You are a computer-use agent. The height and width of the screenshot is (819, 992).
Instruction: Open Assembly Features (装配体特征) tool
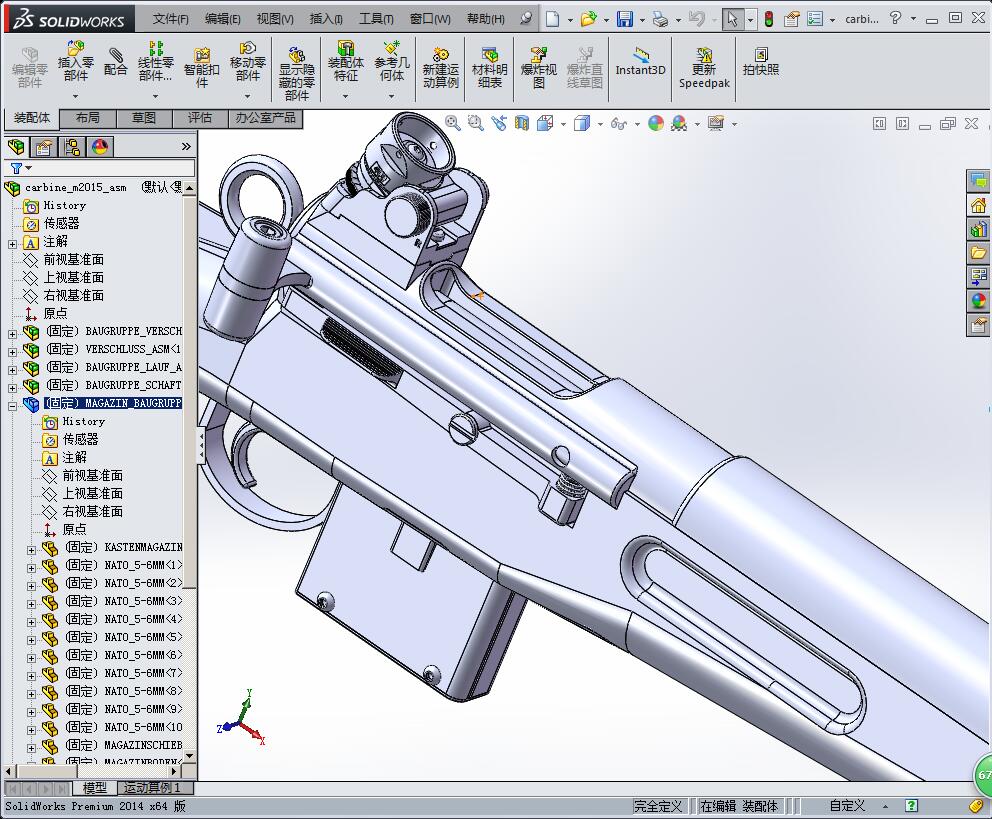tap(345, 61)
